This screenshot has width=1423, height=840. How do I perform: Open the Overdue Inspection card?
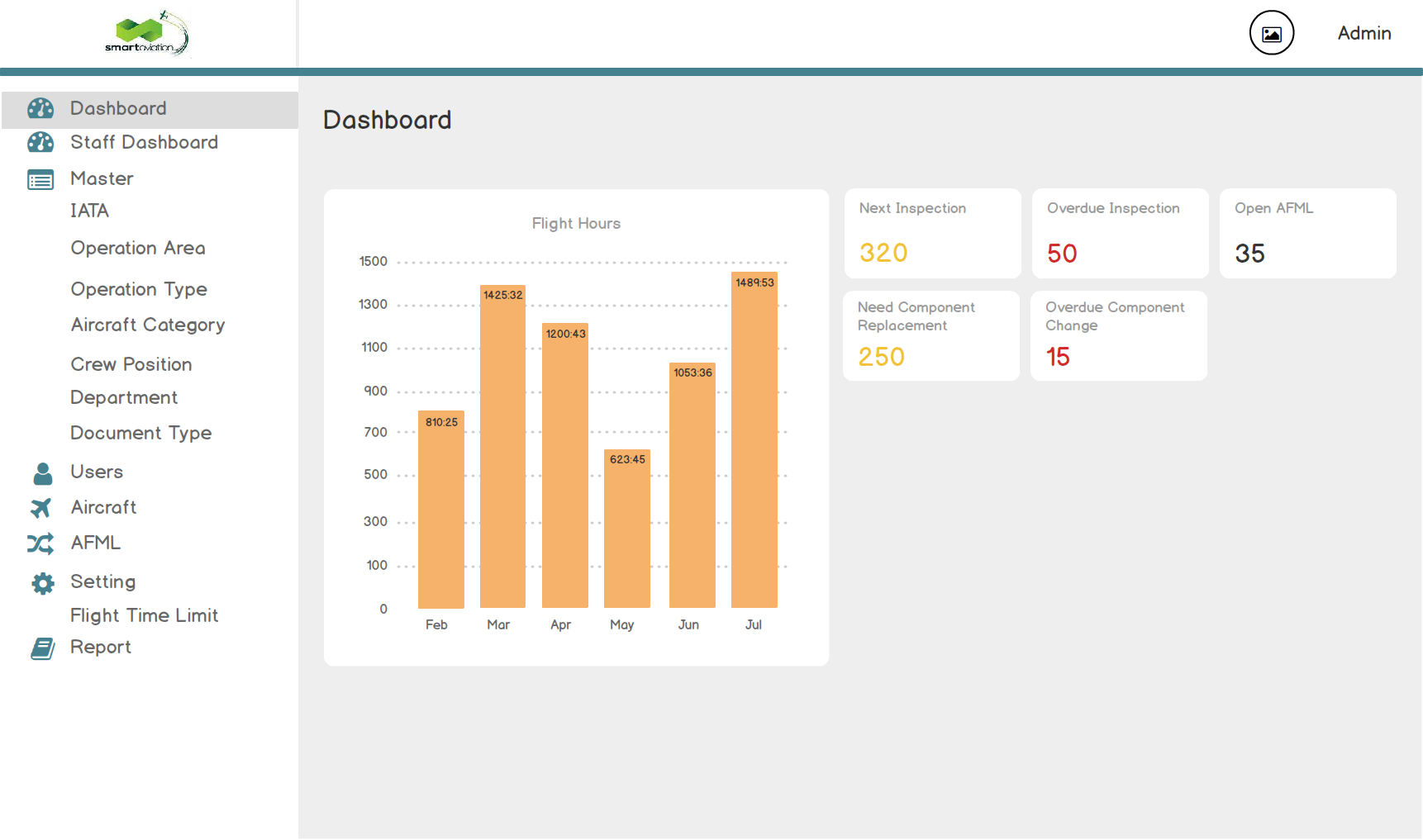(1120, 234)
